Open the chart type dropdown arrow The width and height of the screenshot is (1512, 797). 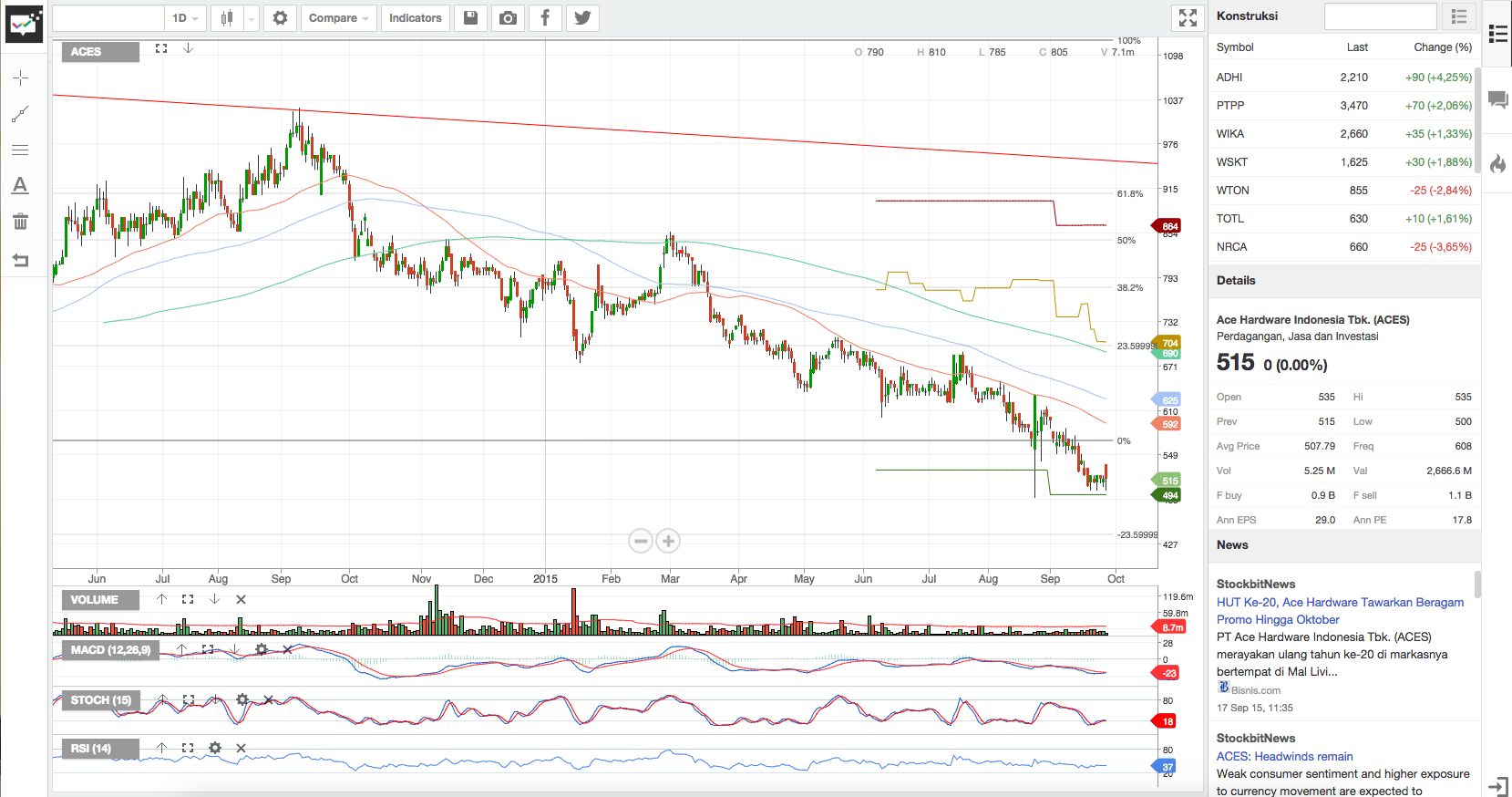(252, 18)
